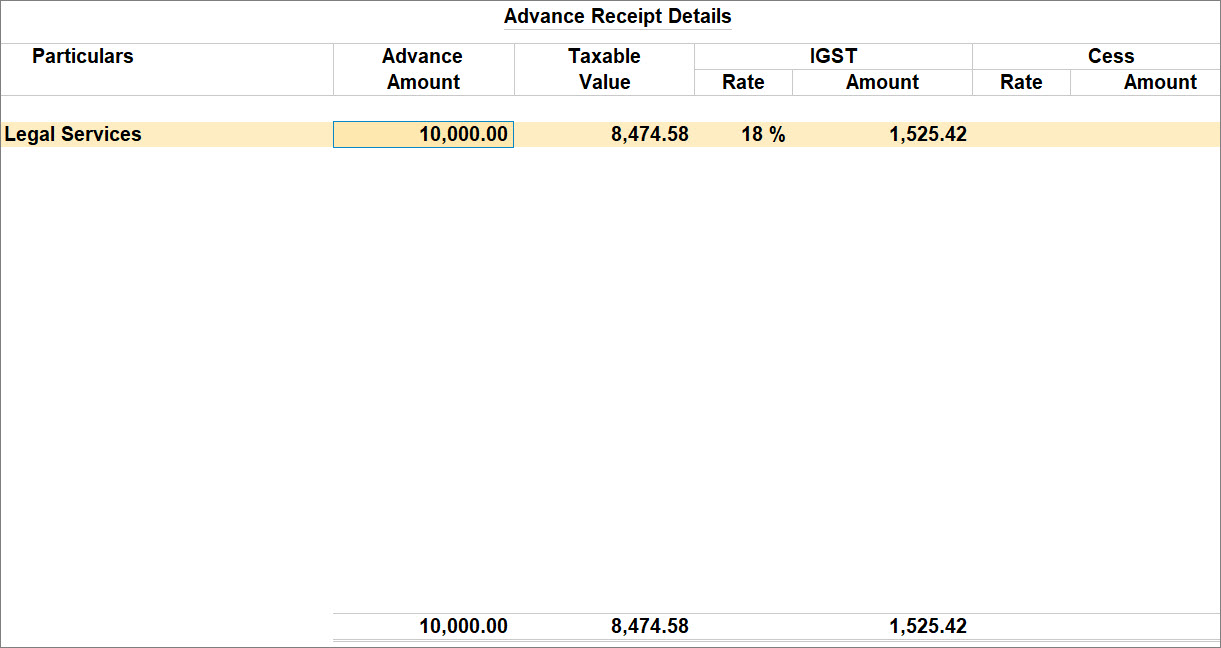Click the Rate subheader under IGST
The image size is (1221, 648).
click(743, 82)
